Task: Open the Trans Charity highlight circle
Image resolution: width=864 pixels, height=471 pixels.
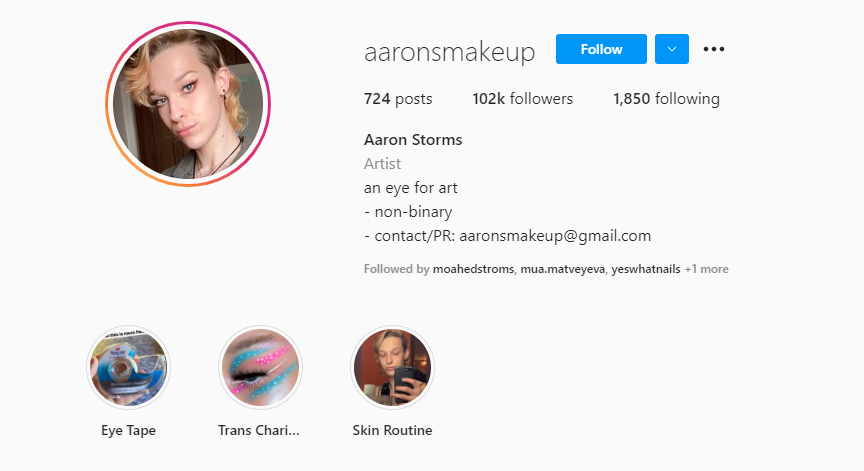Action: point(260,367)
